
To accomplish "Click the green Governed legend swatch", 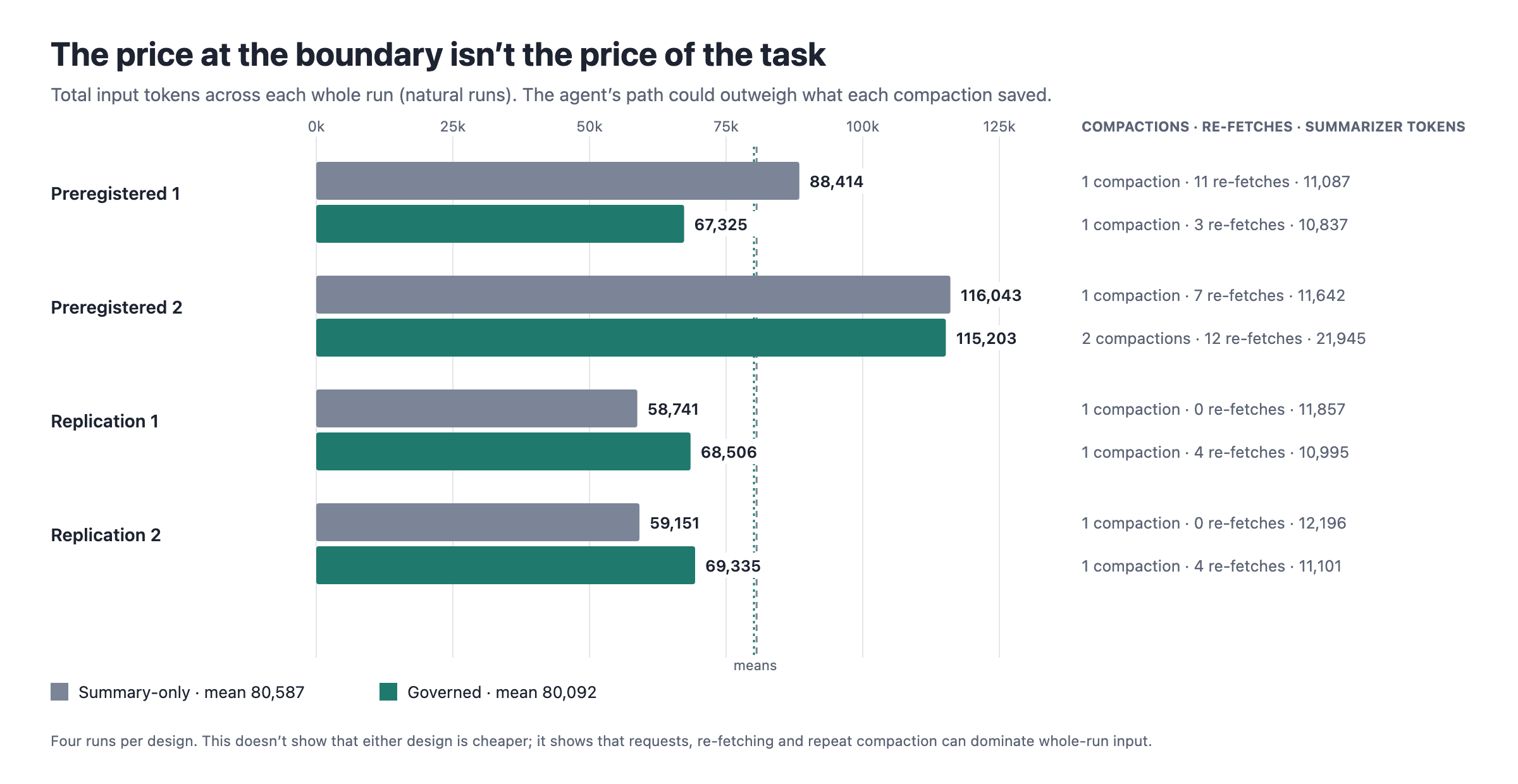I will pos(388,692).
